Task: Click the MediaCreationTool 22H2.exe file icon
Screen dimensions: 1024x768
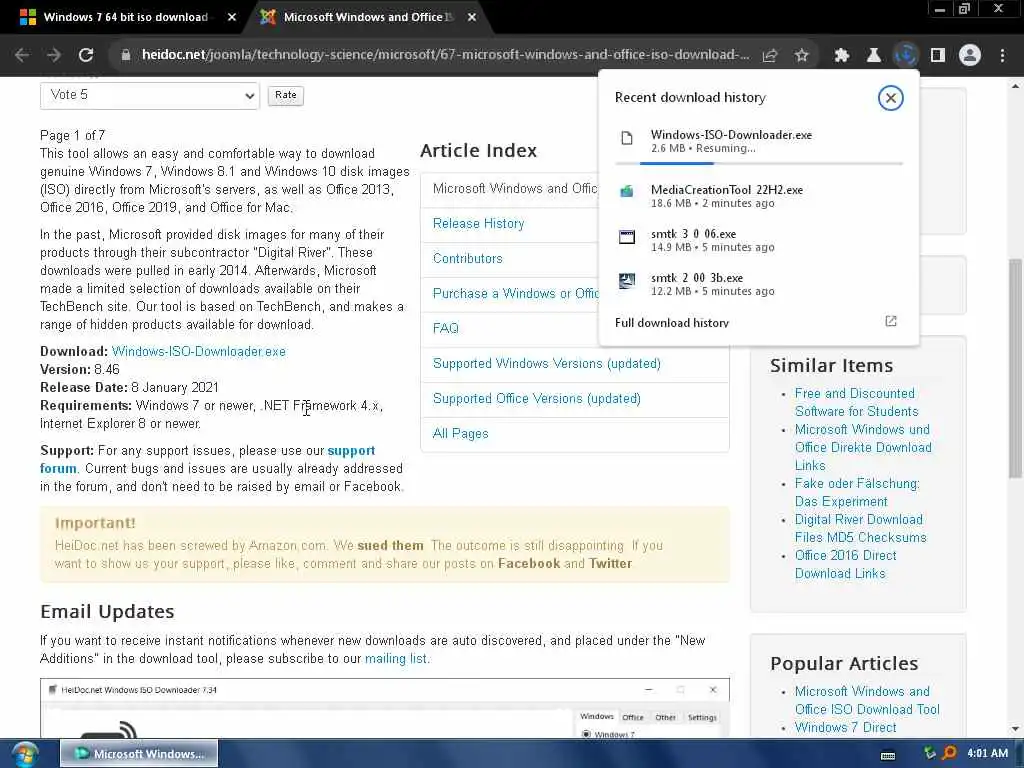Action: point(627,191)
